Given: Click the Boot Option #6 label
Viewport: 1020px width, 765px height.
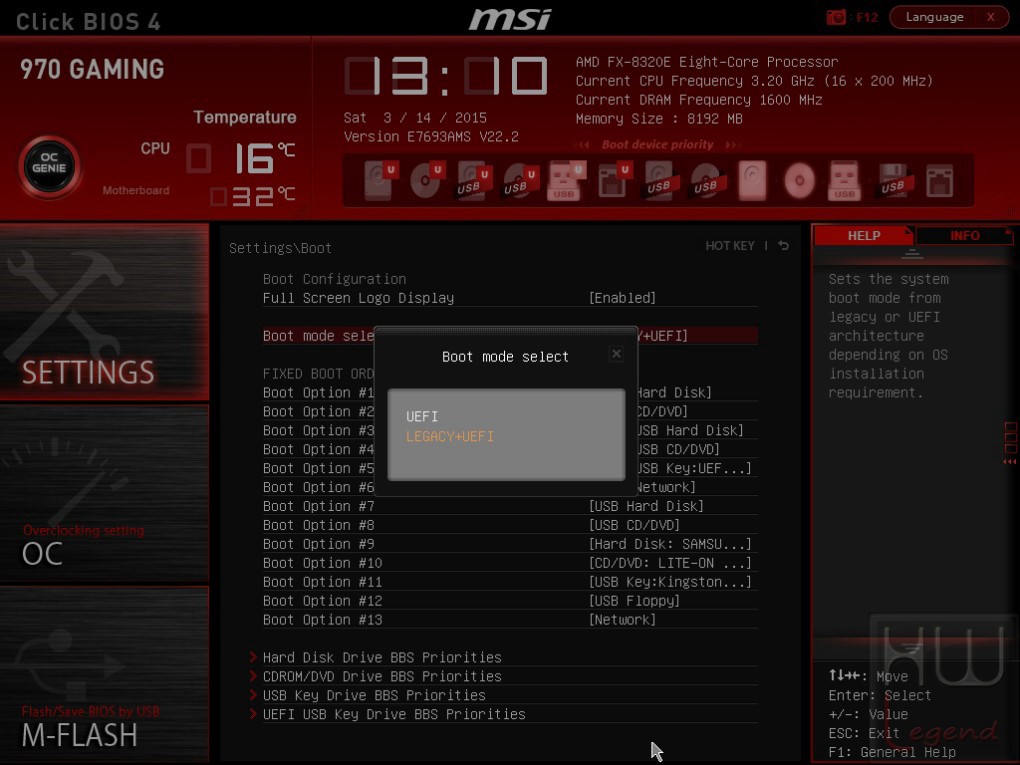Looking at the screenshot, I should click(x=318, y=487).
